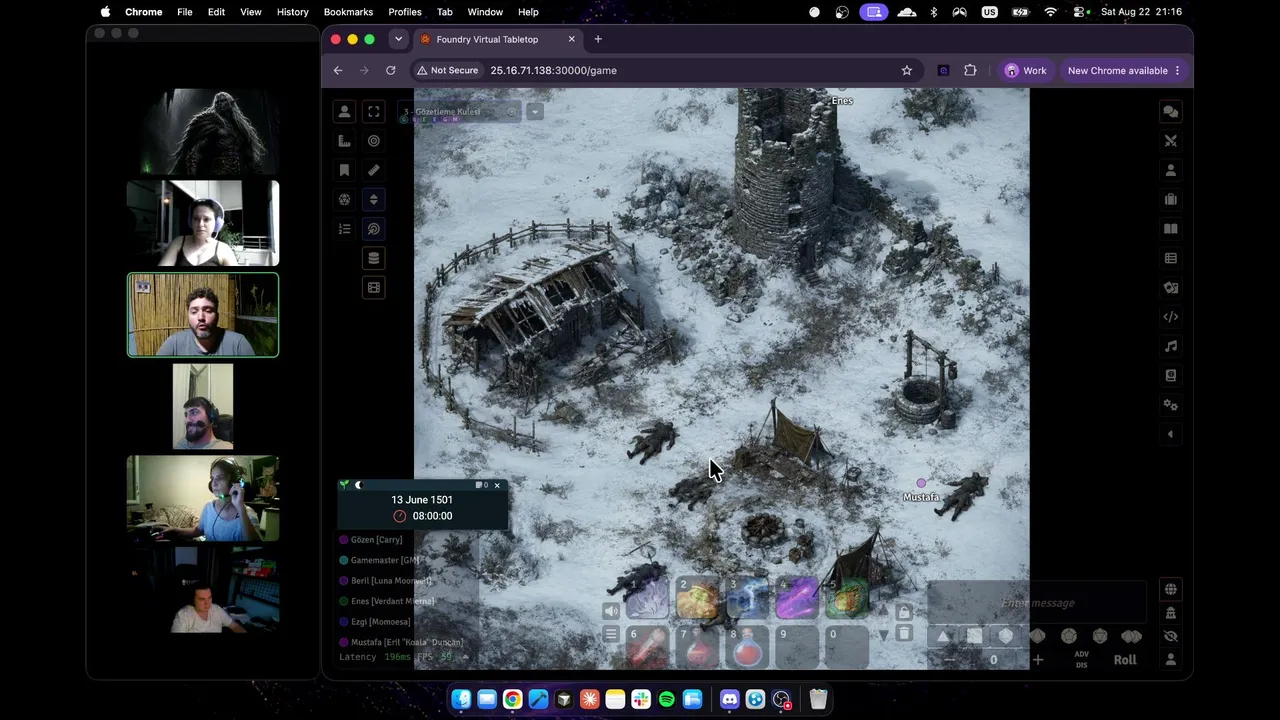This screenshot has width=1280, height=720.
Task: Open the Card Stacks sidebar icon
Action: pos(1171,287)
